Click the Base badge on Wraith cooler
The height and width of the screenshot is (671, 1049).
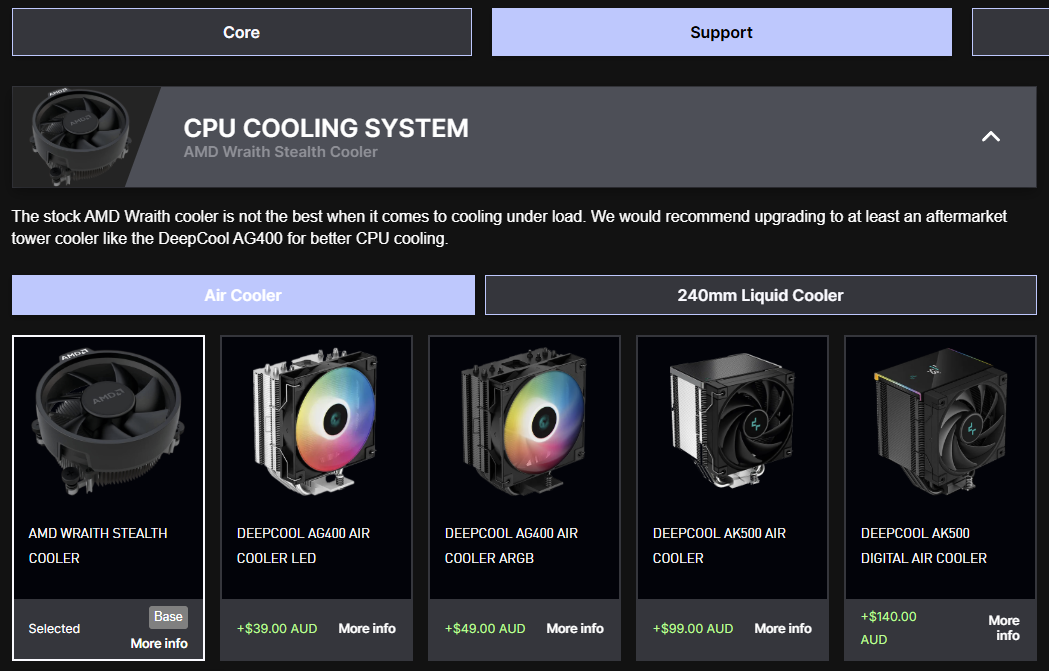(x=169, y=617)
